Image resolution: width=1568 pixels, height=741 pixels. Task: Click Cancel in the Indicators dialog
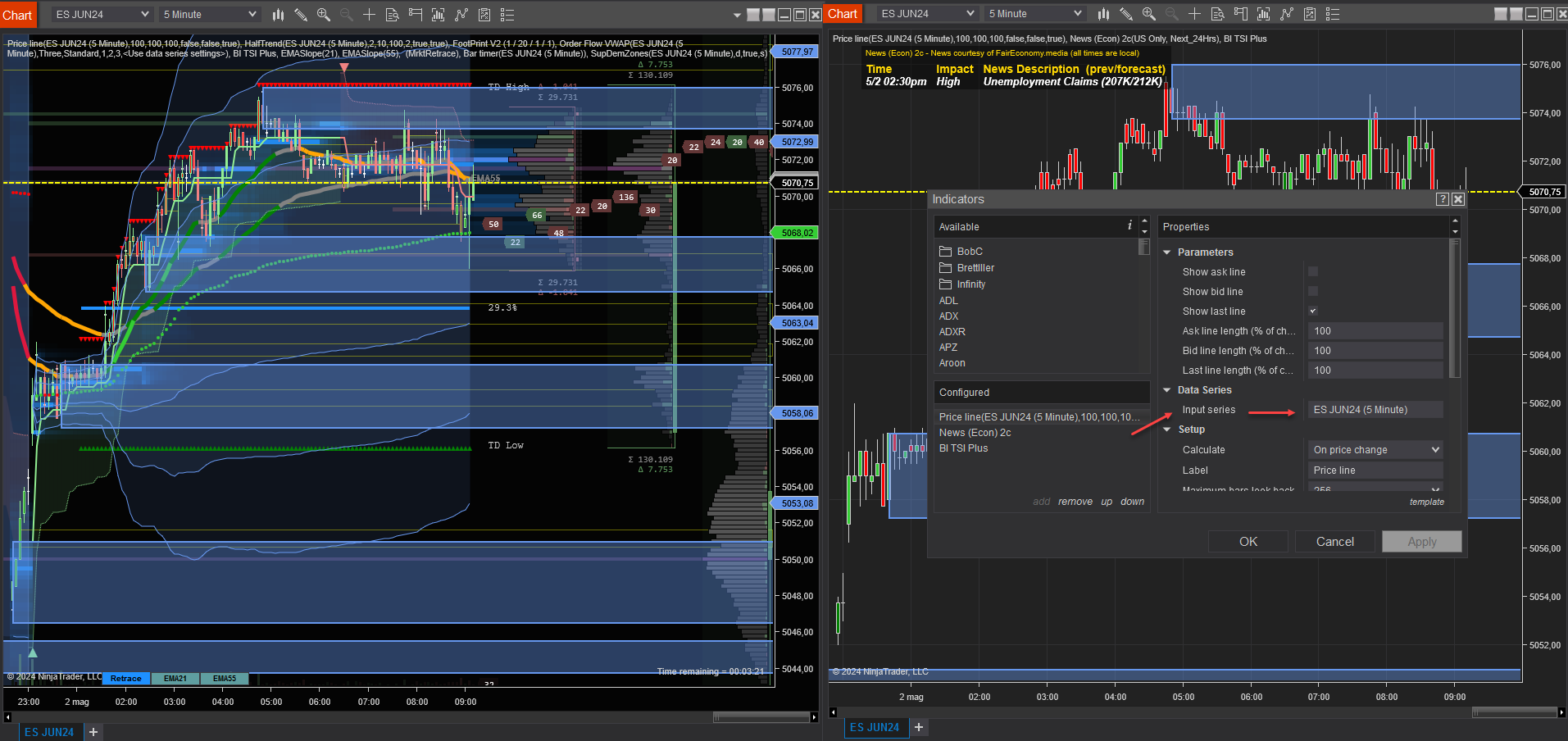pyautogui.click(x=1335, y=542)
